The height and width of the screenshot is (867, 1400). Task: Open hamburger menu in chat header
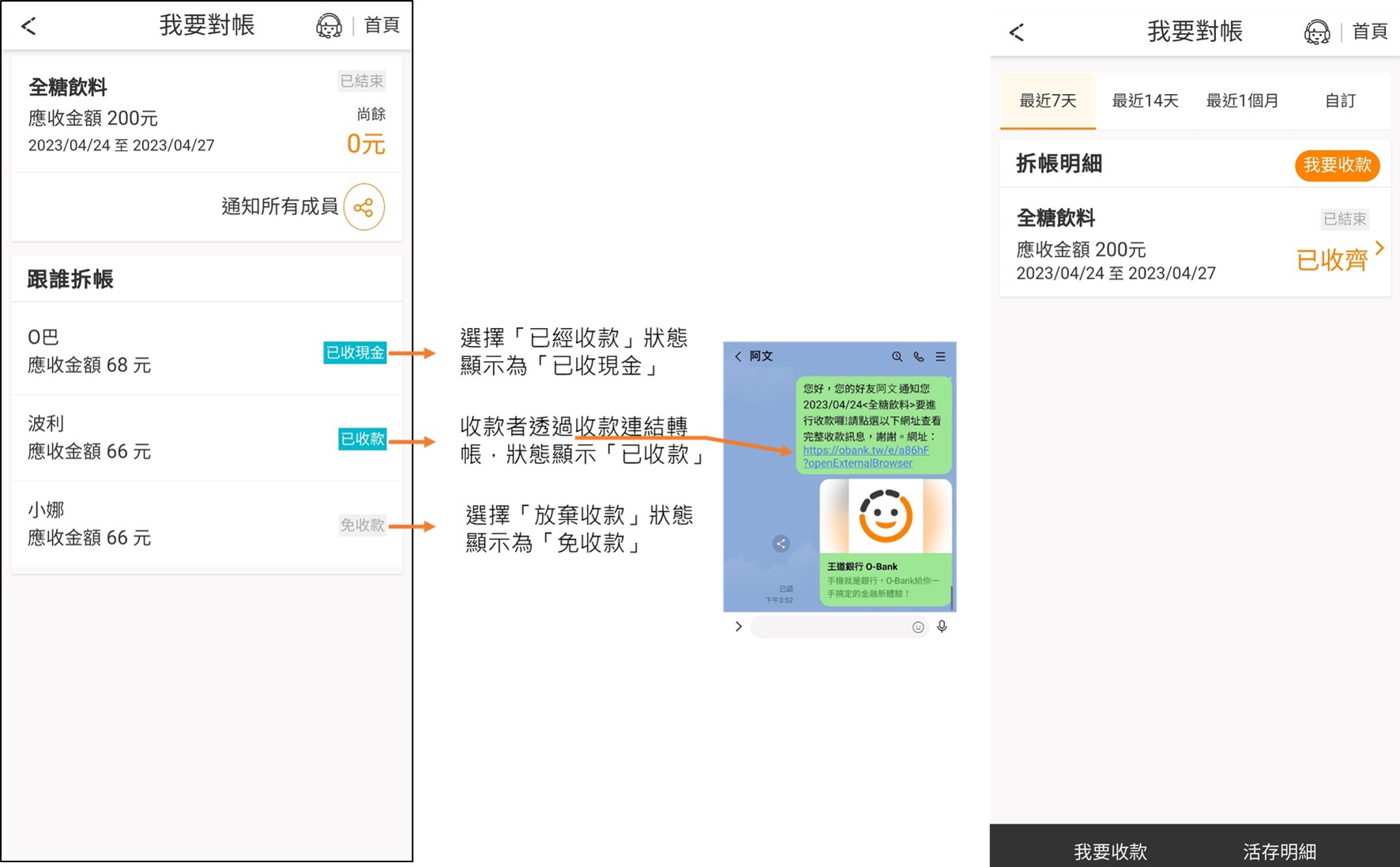940,356
